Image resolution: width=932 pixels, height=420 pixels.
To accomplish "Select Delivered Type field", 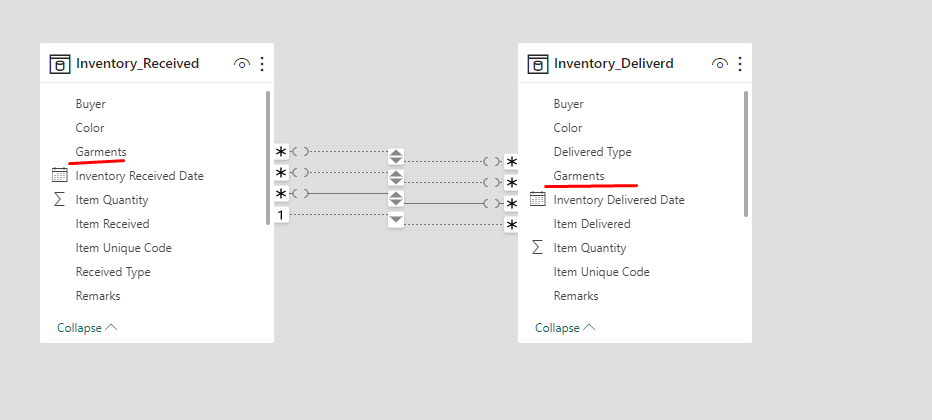I will [x=593, y=152].
